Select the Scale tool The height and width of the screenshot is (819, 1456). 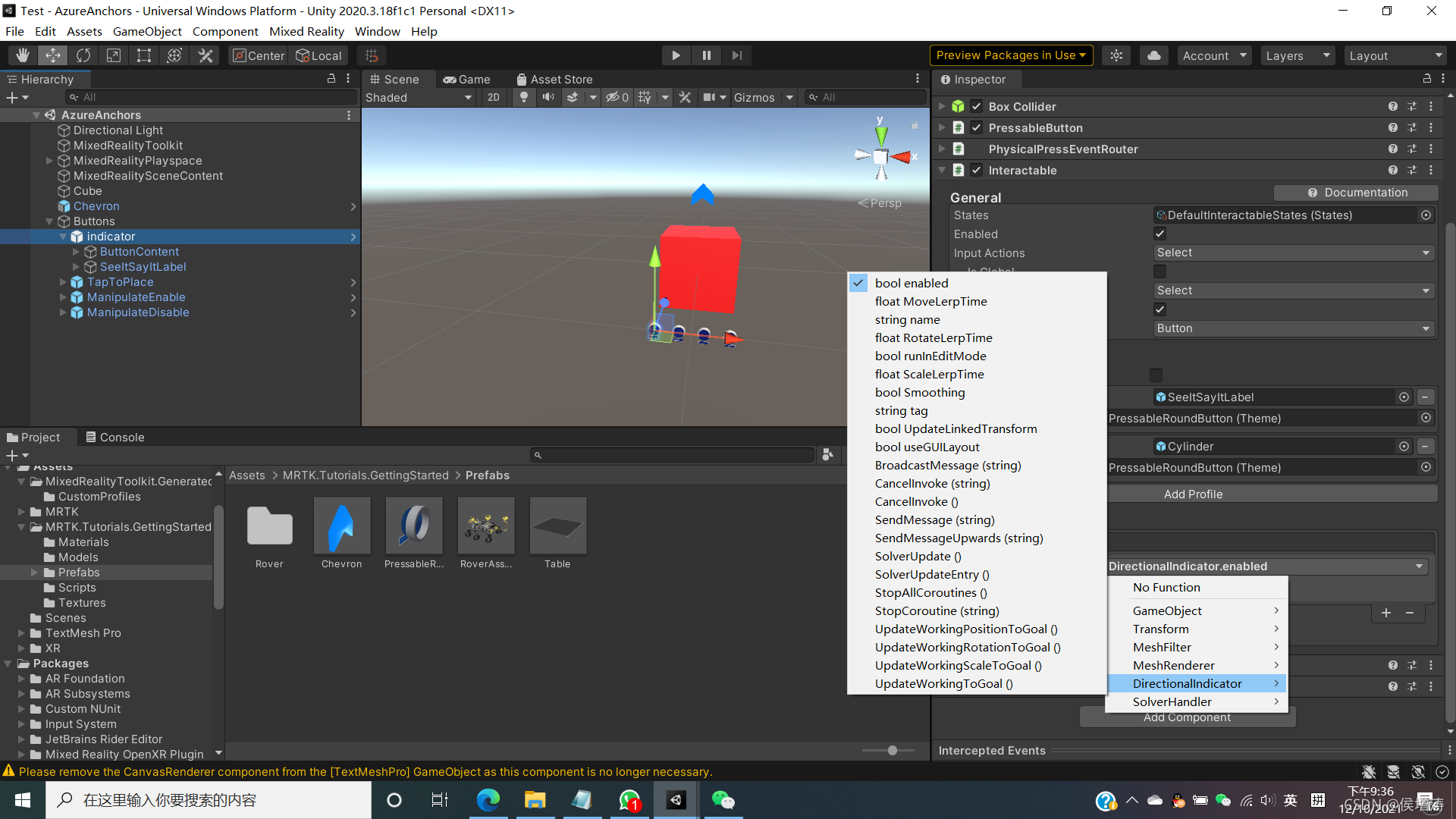pos(114,55)
